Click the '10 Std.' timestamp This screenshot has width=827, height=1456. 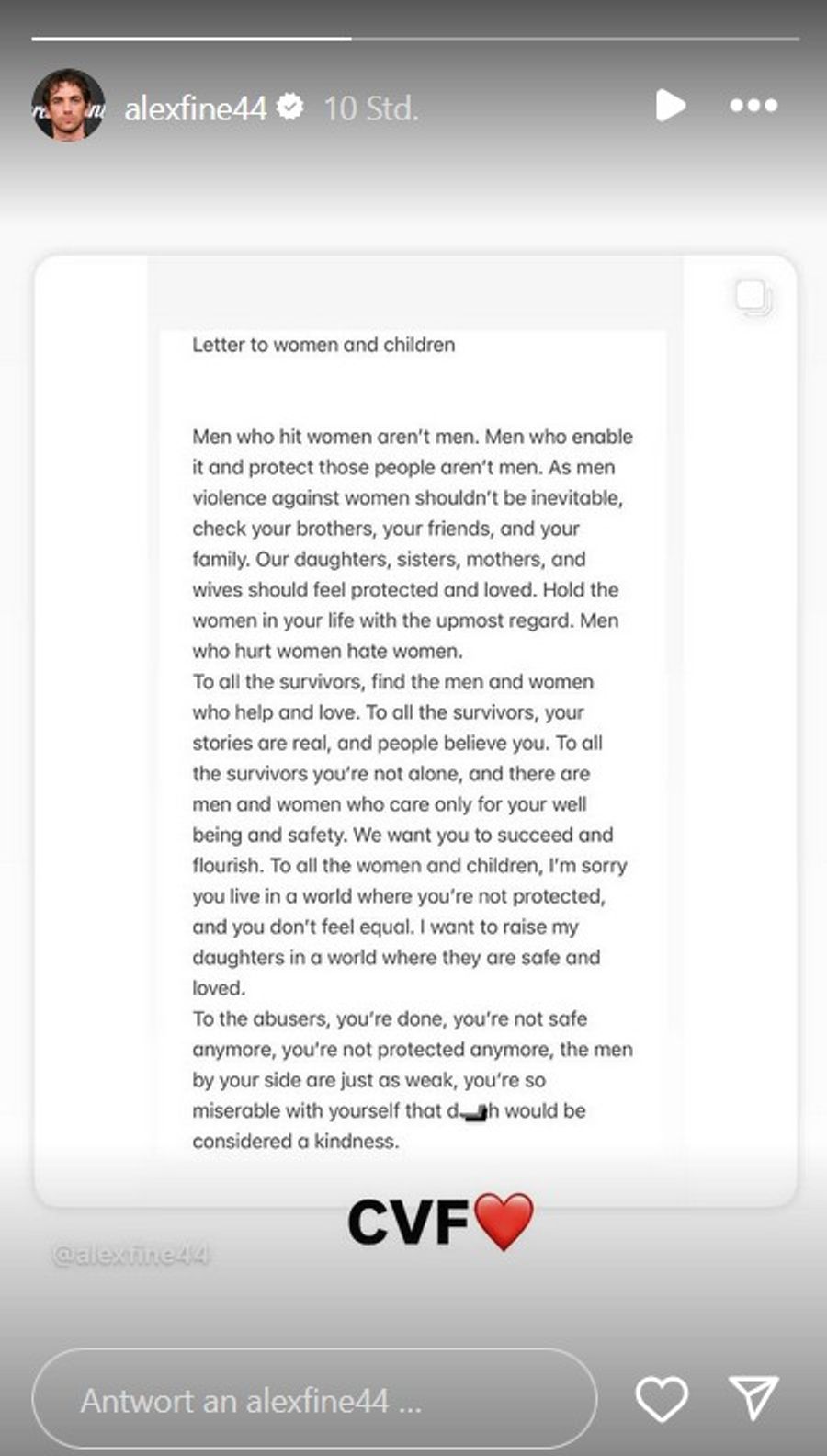pyautogui.click(x=371, y=108)
